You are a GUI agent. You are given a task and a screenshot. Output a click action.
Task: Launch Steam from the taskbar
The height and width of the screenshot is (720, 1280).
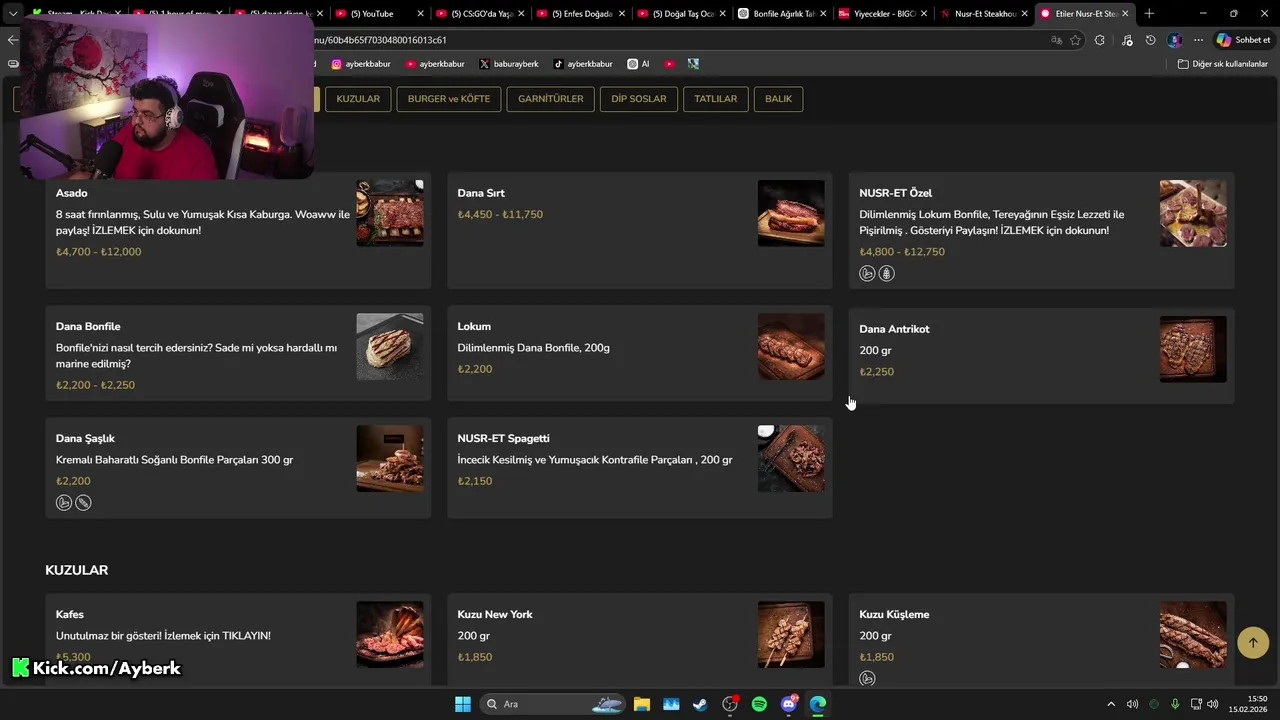[700, 704]
